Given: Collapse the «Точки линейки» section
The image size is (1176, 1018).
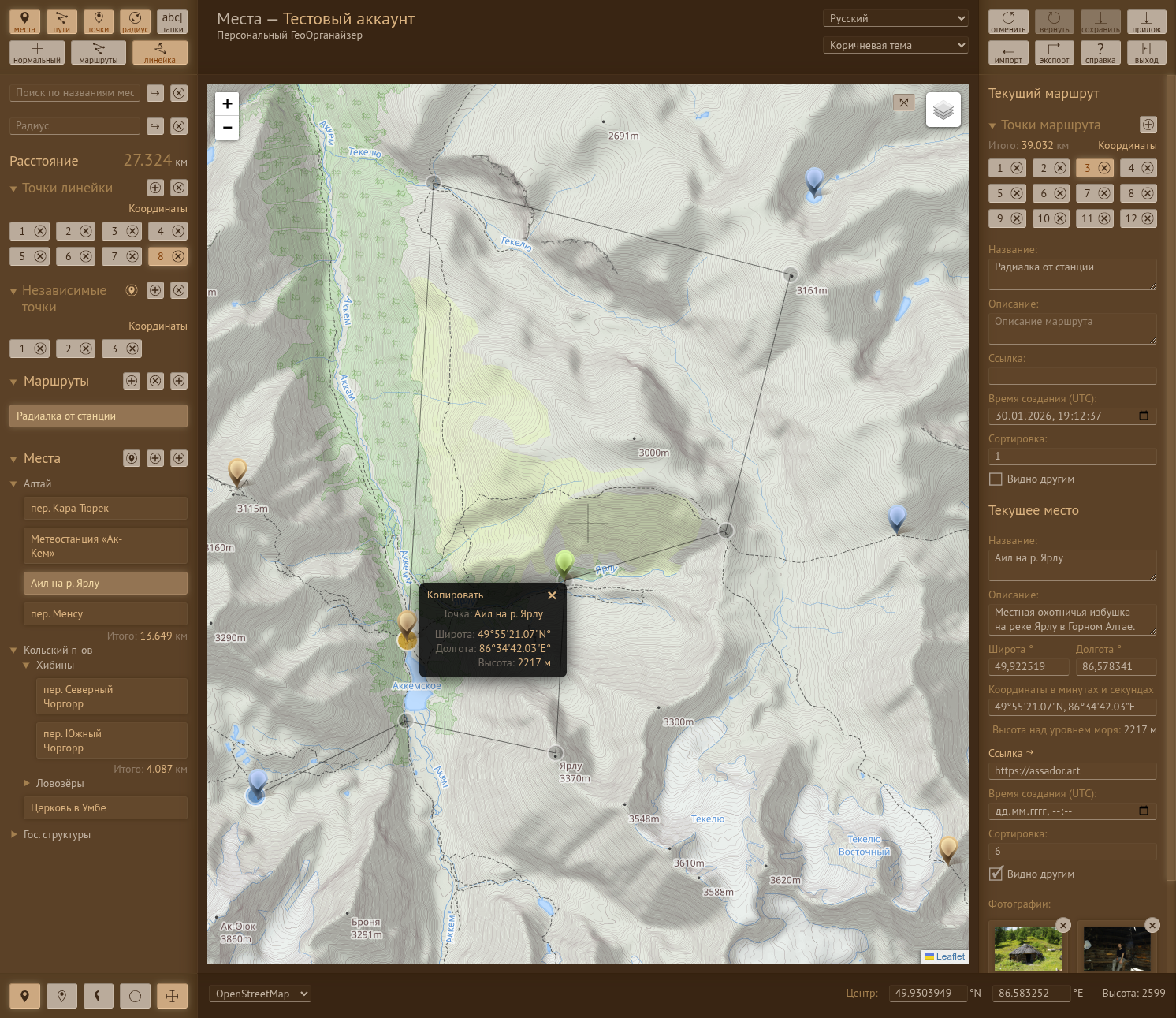Looking at the screenshot, I should point(13,188).
